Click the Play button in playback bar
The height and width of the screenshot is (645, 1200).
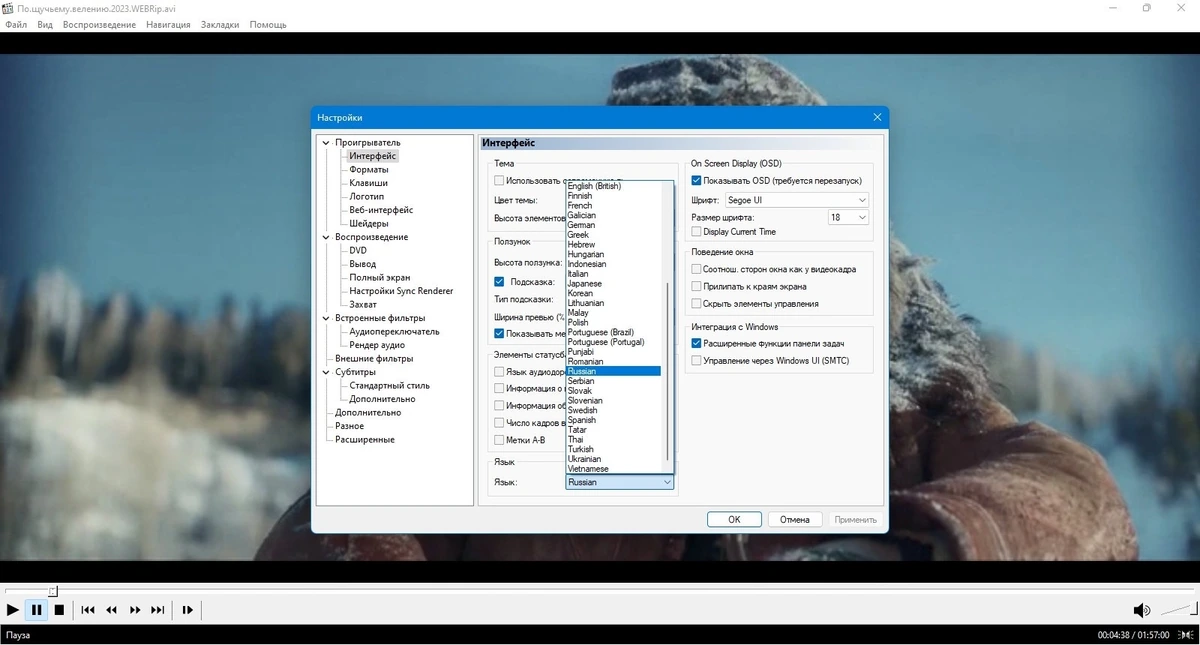[13, 610]
